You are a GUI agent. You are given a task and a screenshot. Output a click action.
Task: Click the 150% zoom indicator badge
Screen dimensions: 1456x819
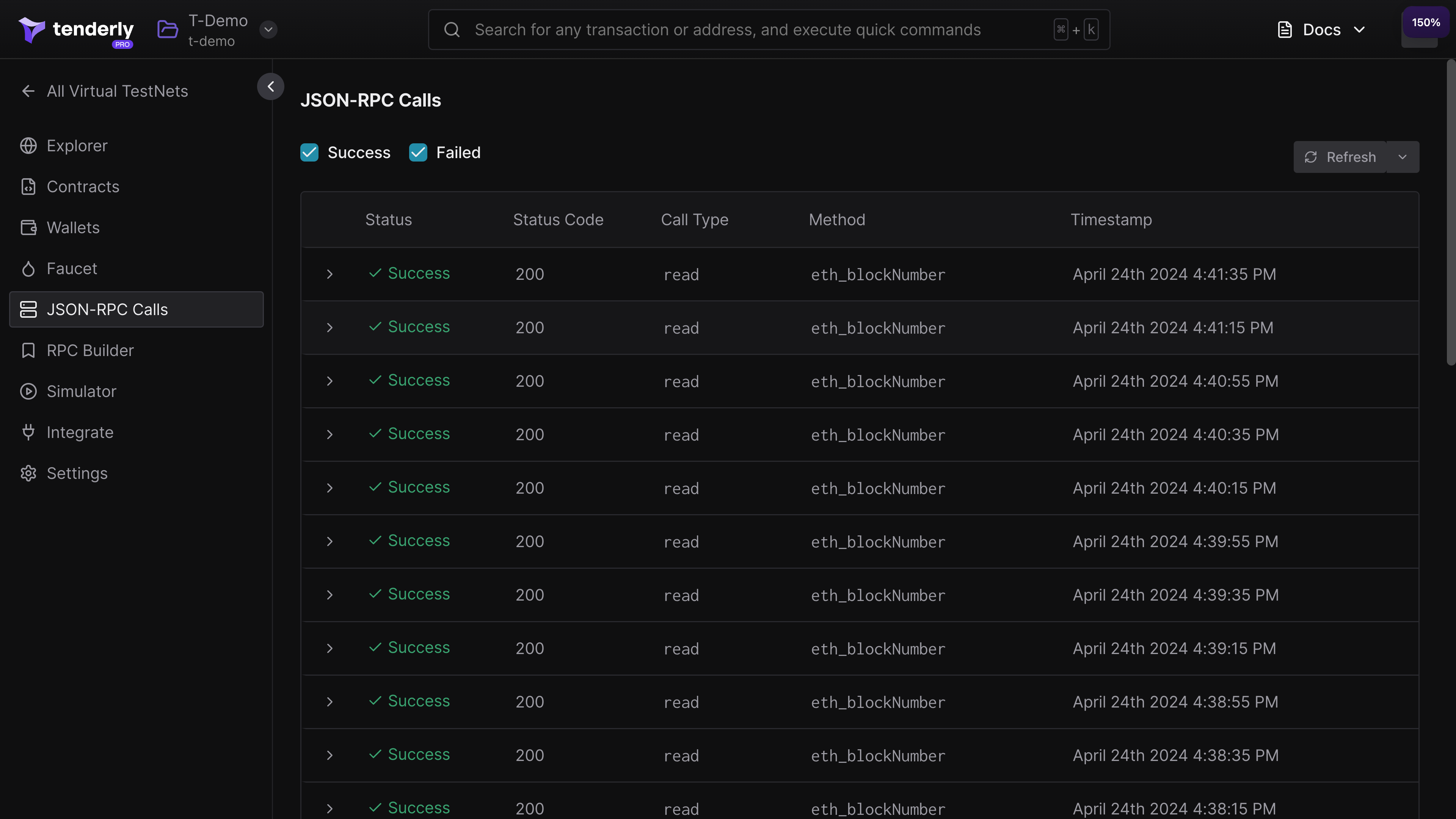tap(1426, 23)
